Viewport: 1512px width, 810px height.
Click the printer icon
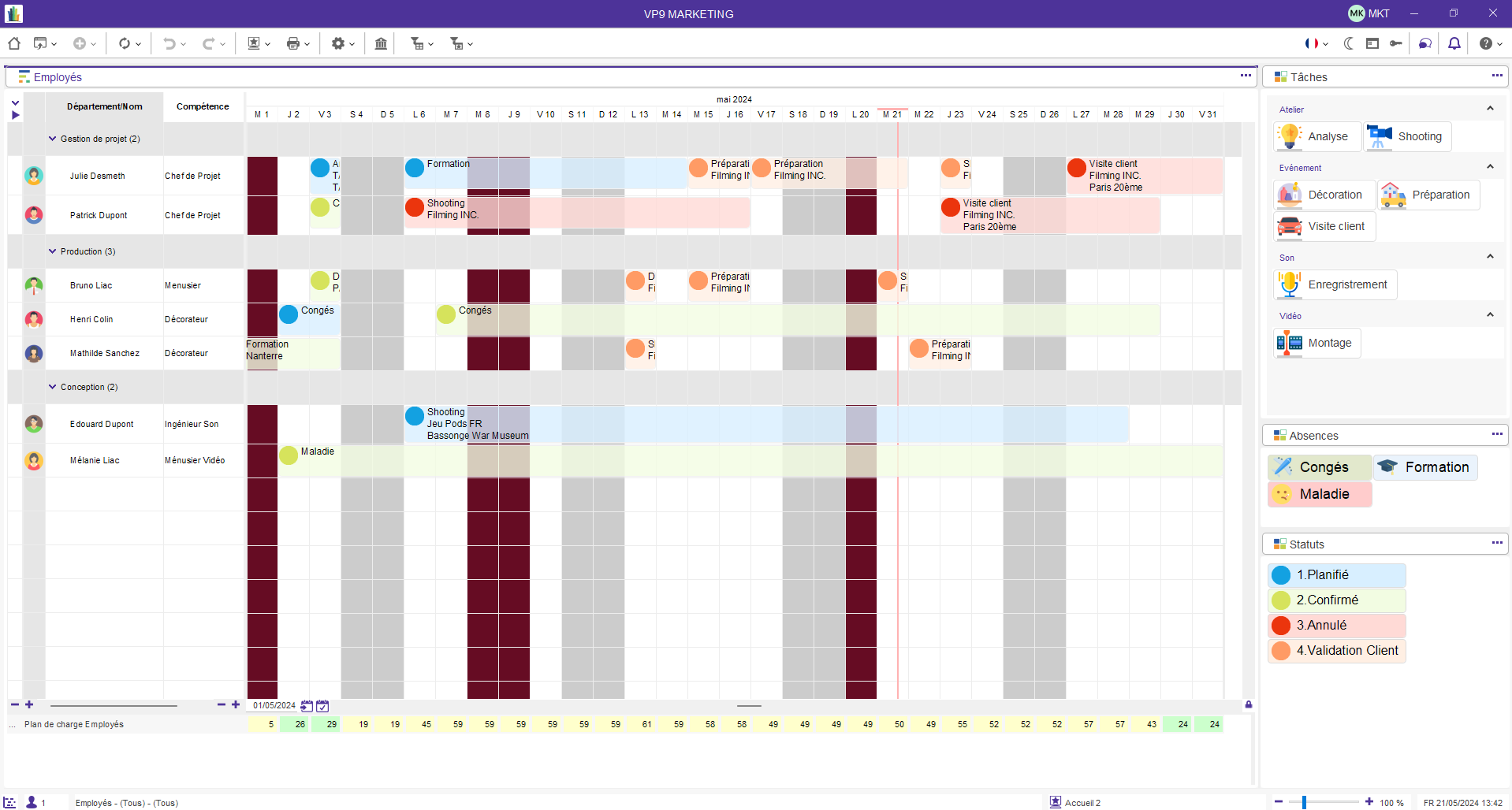click(293, 44)
